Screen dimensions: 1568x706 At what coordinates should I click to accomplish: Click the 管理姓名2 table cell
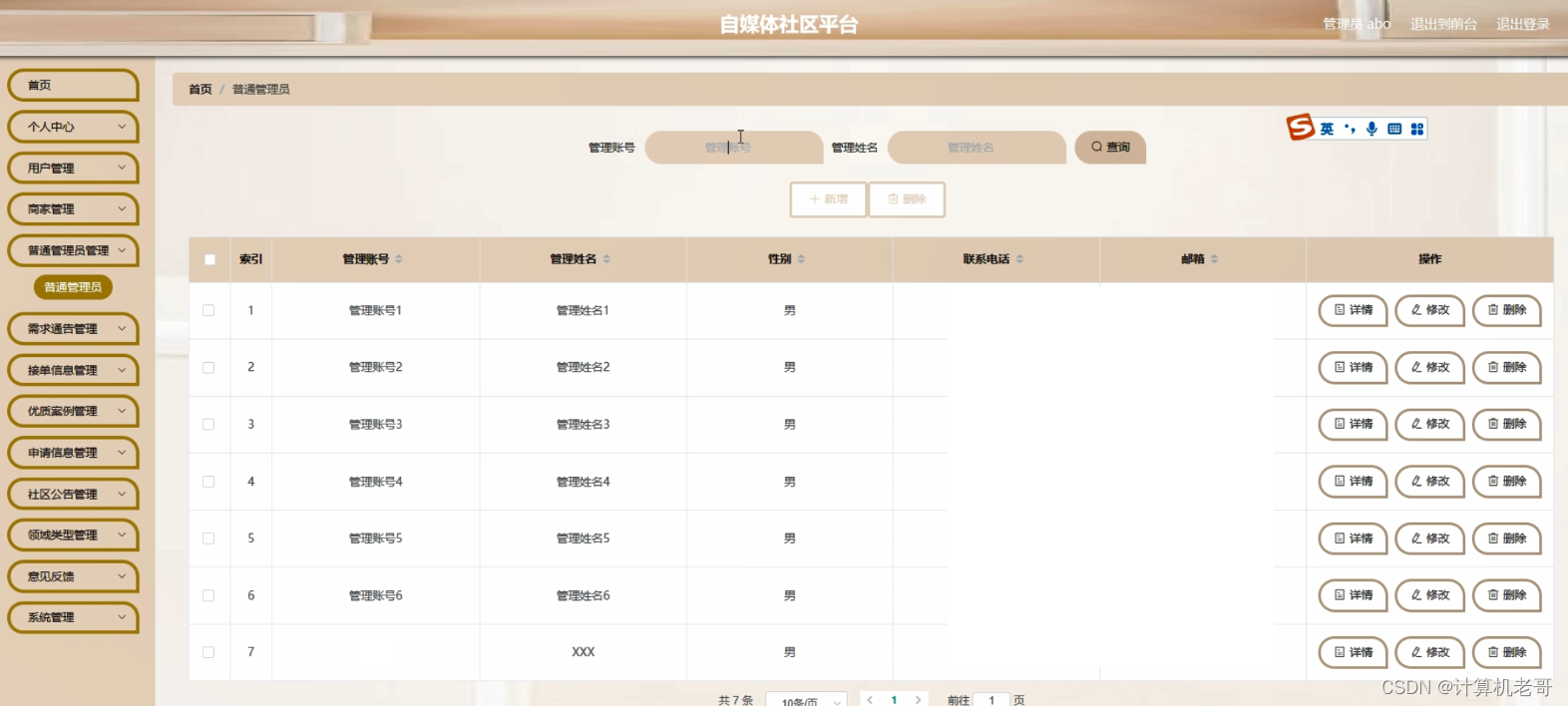[583, 367]
